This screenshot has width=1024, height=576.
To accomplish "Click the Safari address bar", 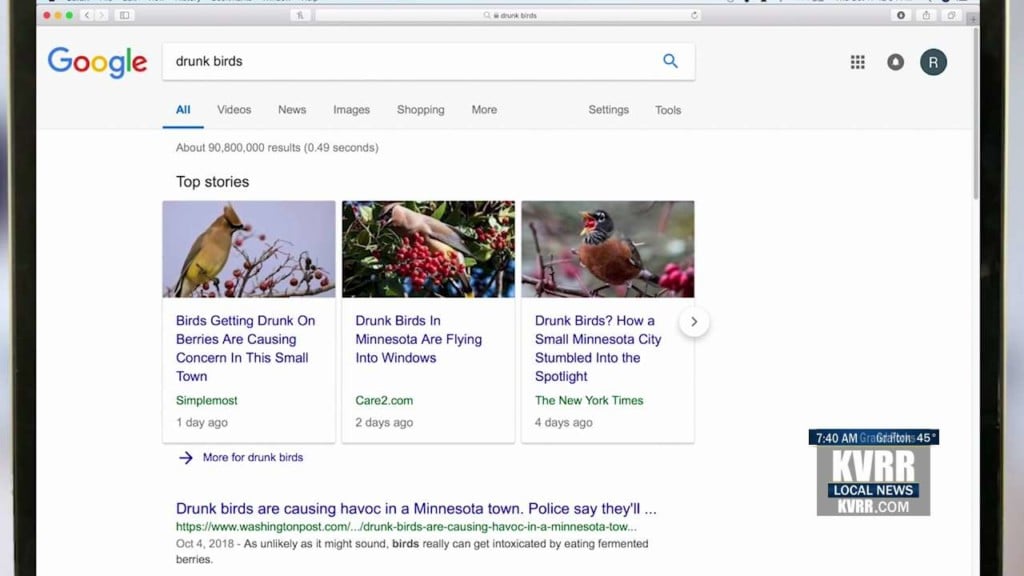I will point(508,15).
